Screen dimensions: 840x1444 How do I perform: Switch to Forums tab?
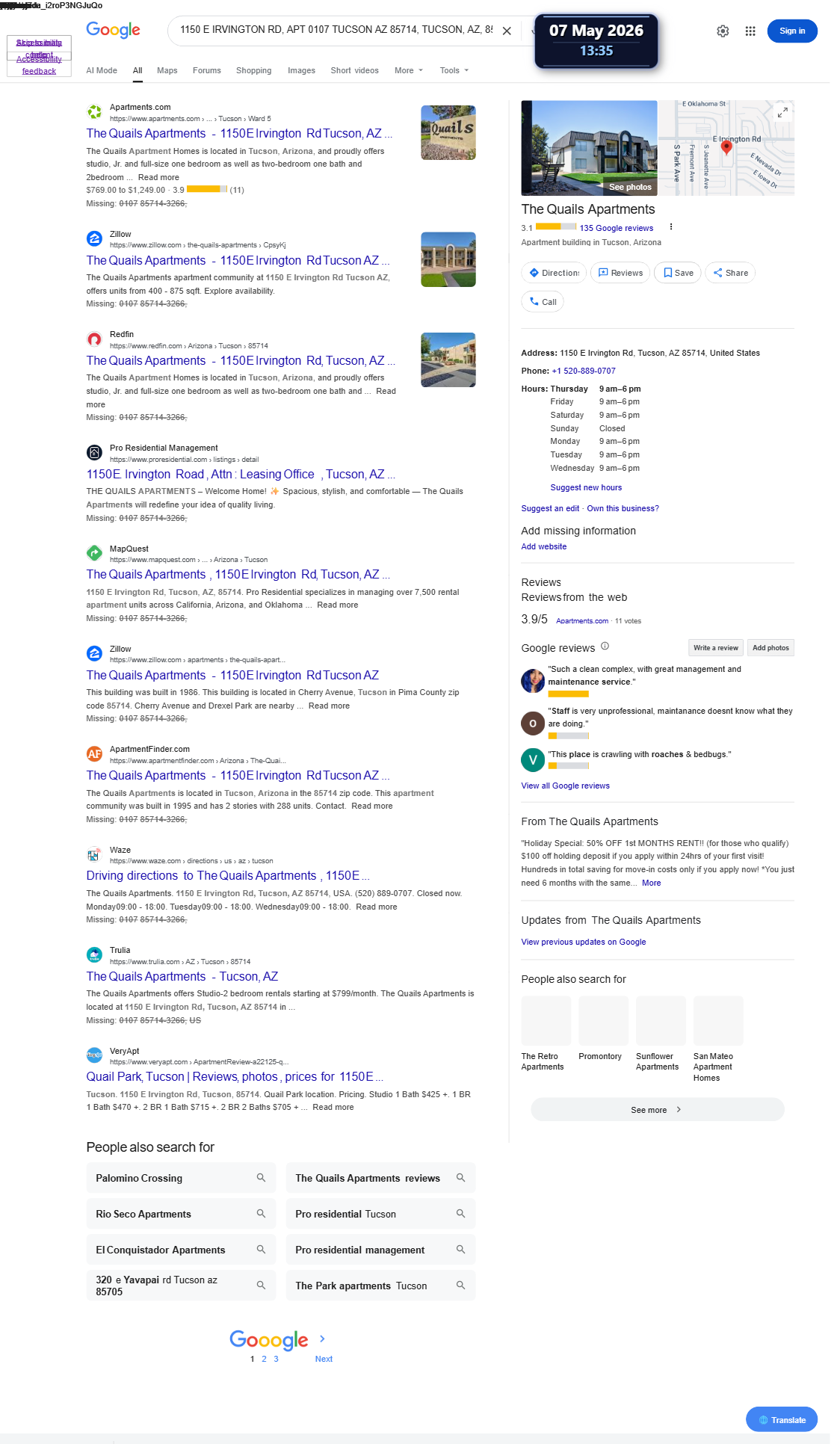(207, 70)
